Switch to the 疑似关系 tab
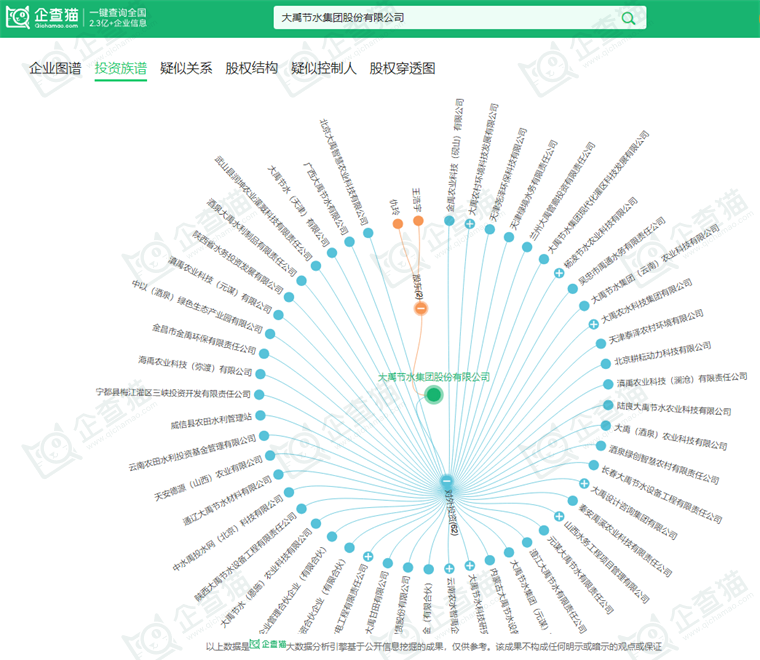The width and height of the screenshot is (760, 660). click(186, 68)
